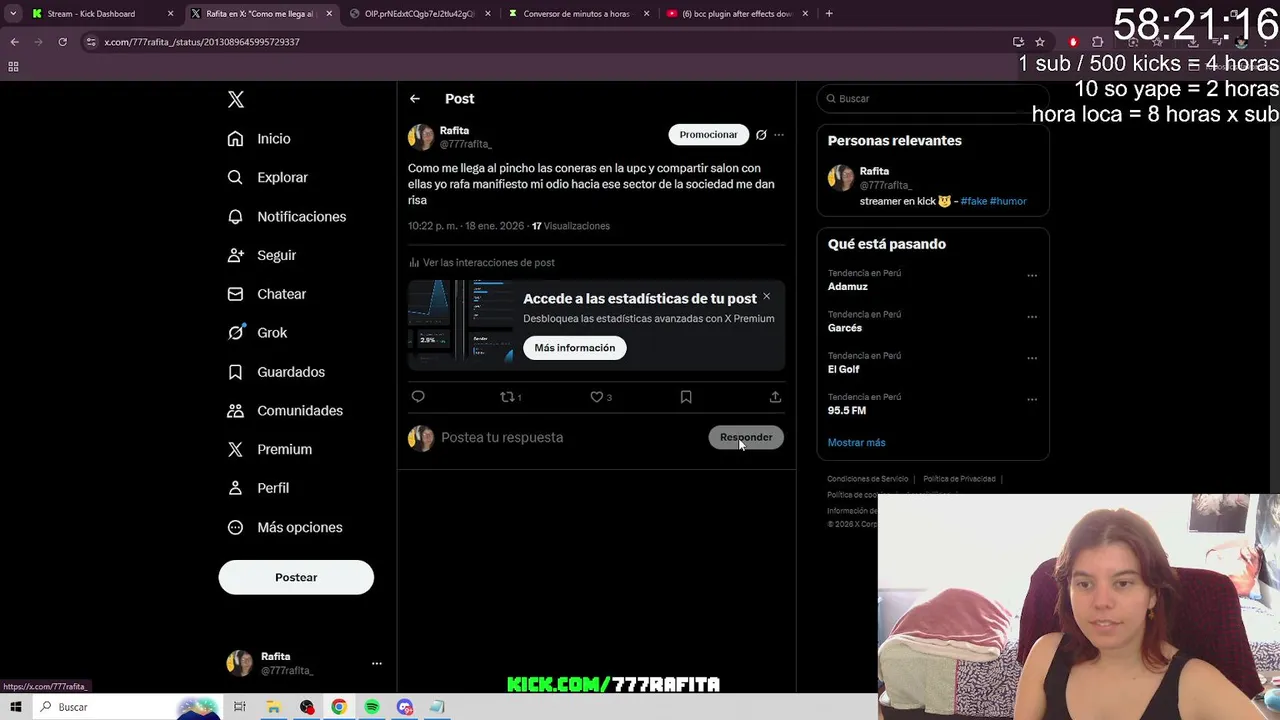
Task: Click the X logo in the sidebar
Action: click(236, 99)
